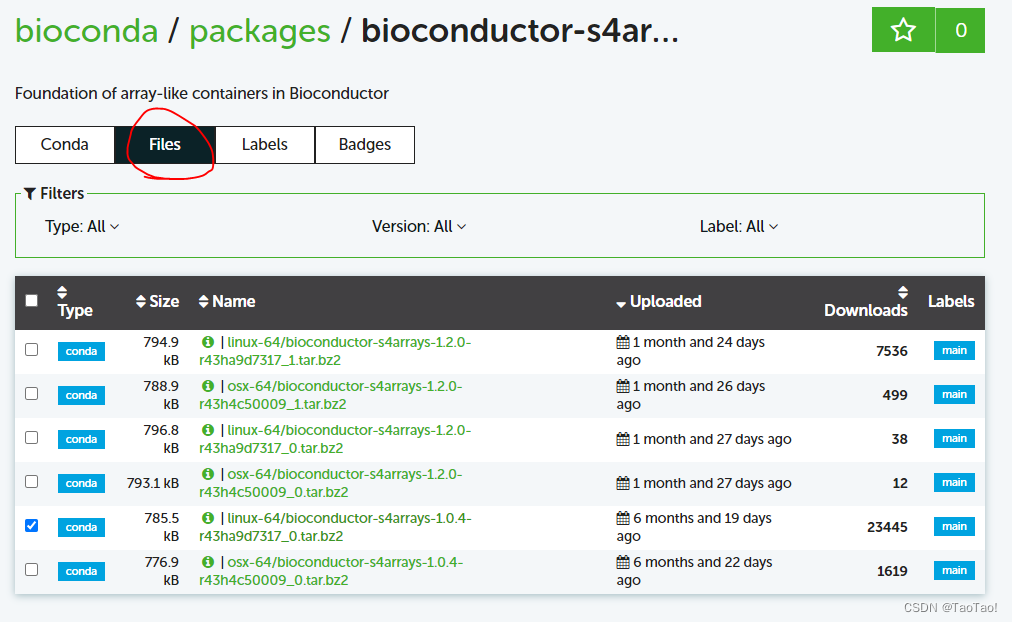Open linux-64 s4arrays-1.2.0 r43ha9d7317_1 file link
This screenshot has height=622, width=1012.
tap(335, 351)
